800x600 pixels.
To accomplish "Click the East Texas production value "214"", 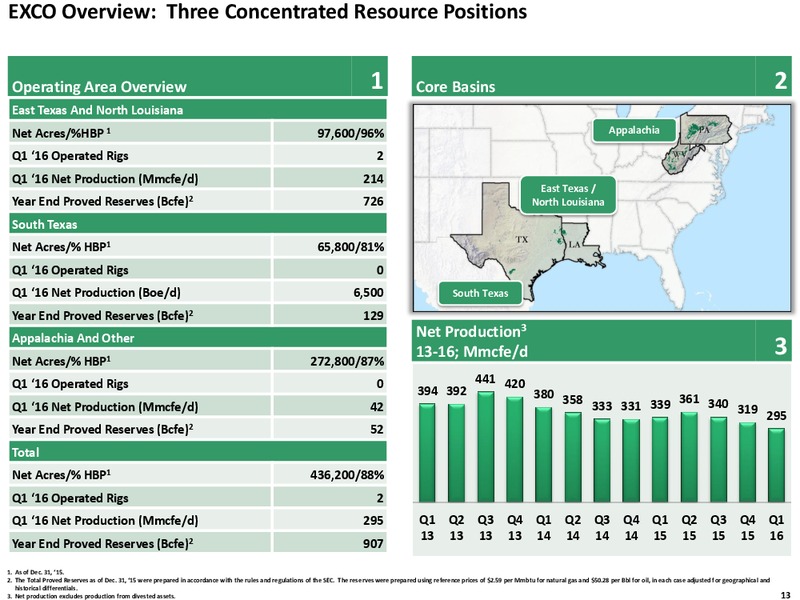I will coord(373,179).
